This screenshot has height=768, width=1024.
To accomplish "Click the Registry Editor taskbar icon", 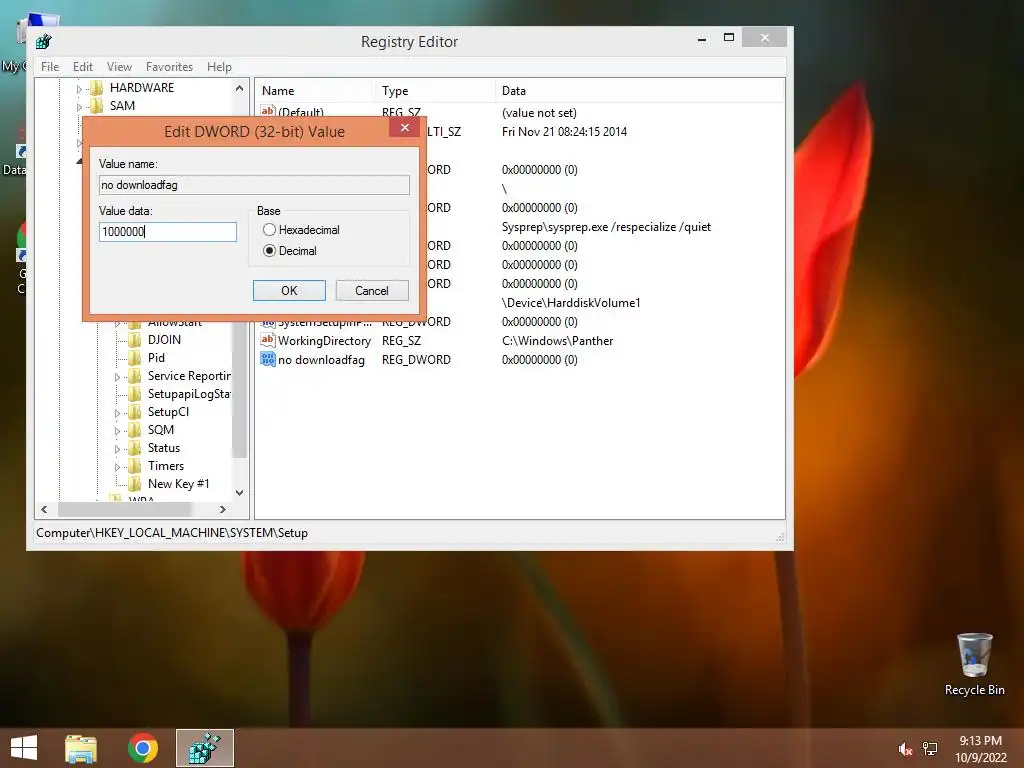I will [x=204, y=748].
